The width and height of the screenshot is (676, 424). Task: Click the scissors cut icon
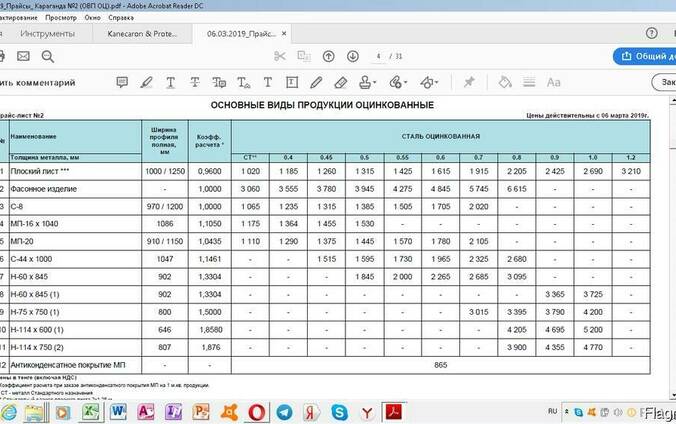280,56
